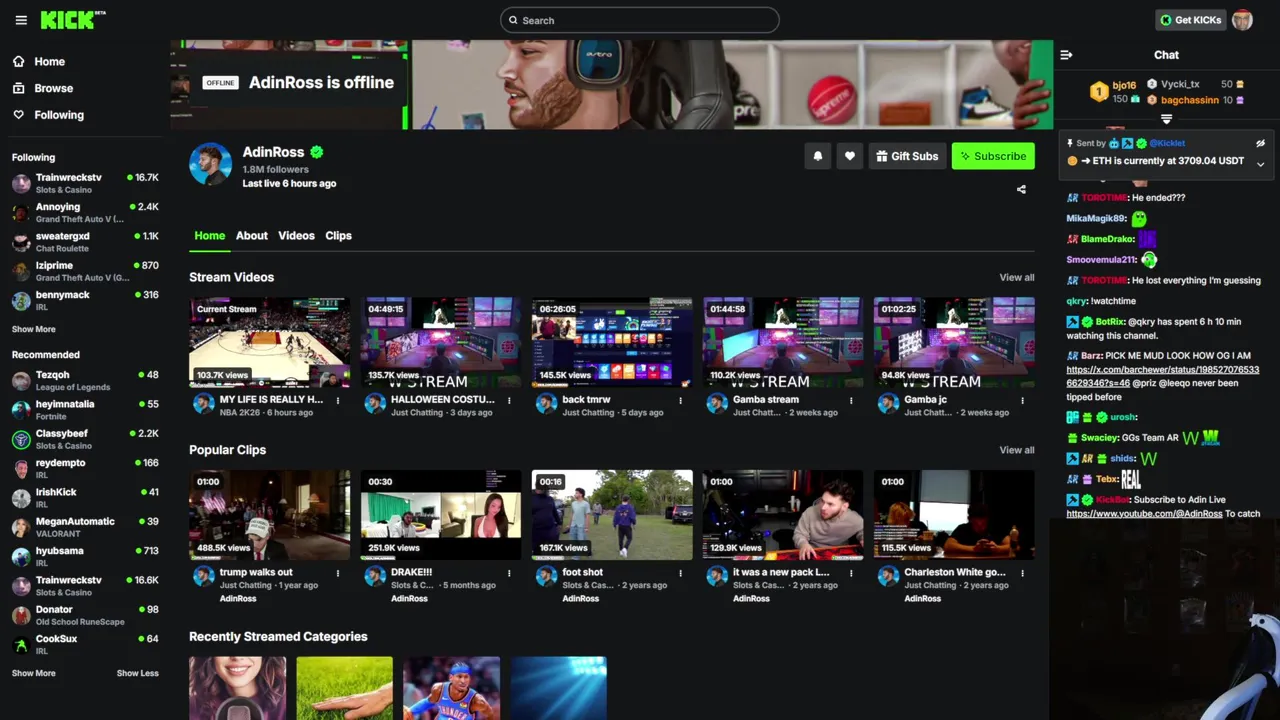This screenshot has height=720, width=1280.
Task: Click the share icon below Subscribe
Action: pyautogui.click(x=1021, y=189)
